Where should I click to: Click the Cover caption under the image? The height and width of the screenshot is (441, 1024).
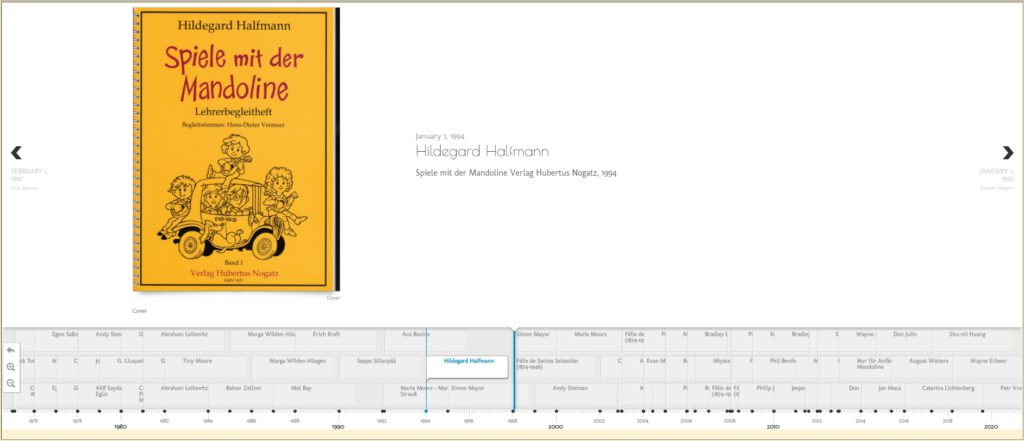[139, 311]
